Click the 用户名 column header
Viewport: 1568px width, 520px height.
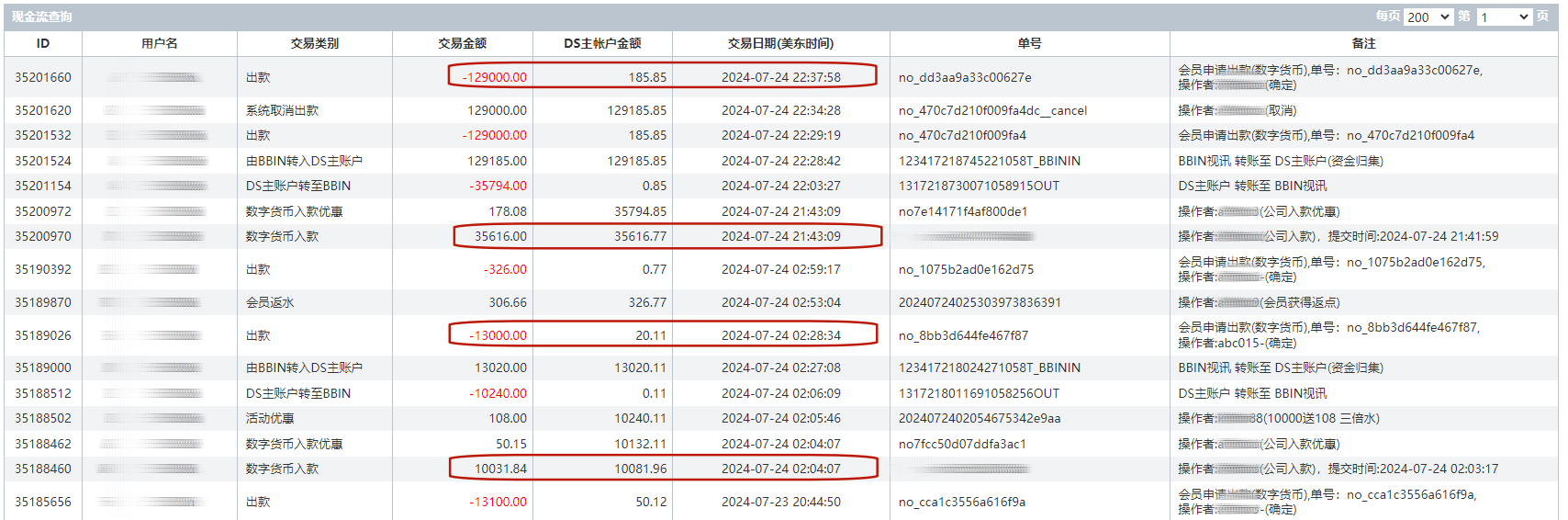click(159, 43)
